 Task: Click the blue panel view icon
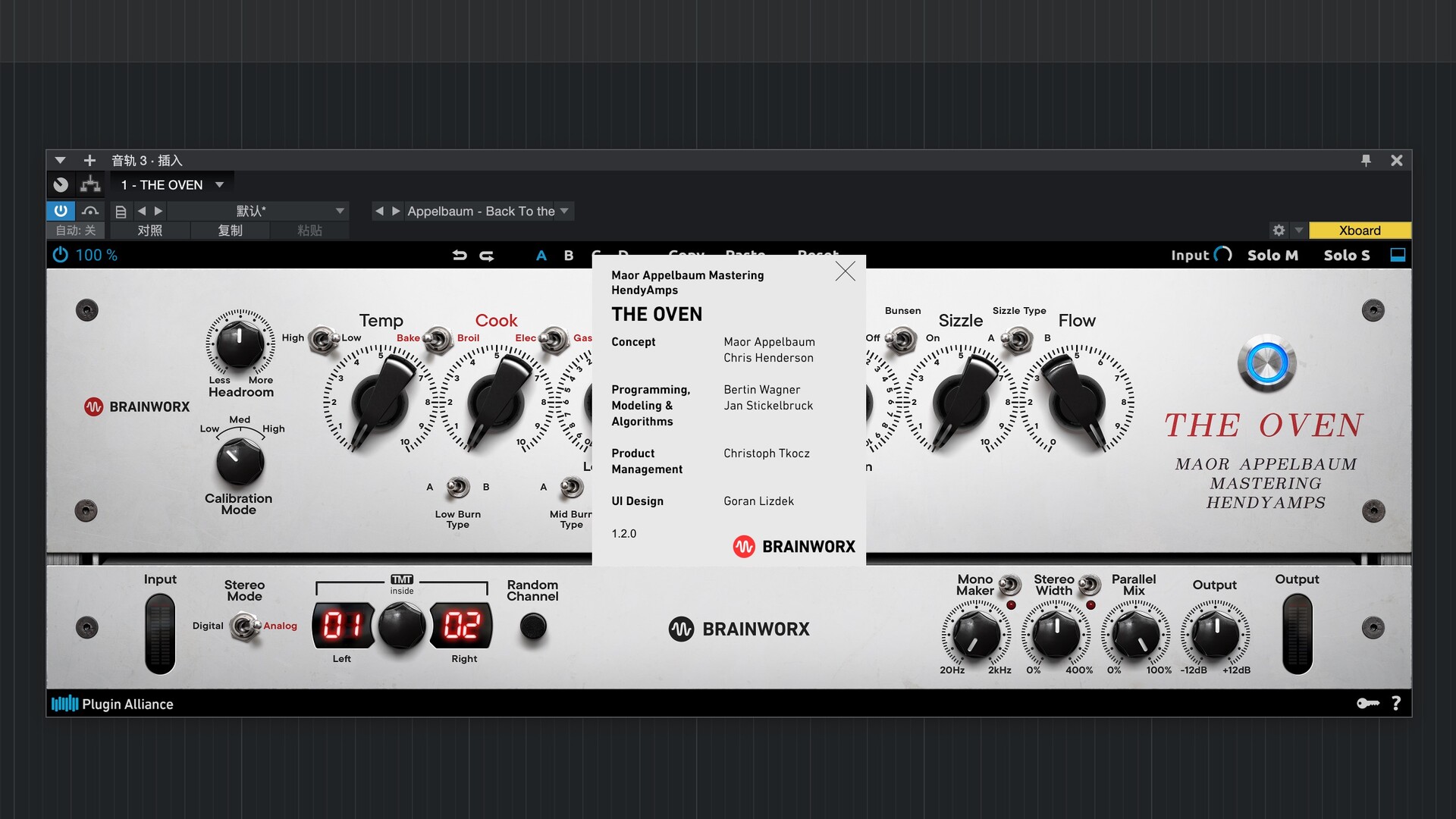tap(1398, 255)
